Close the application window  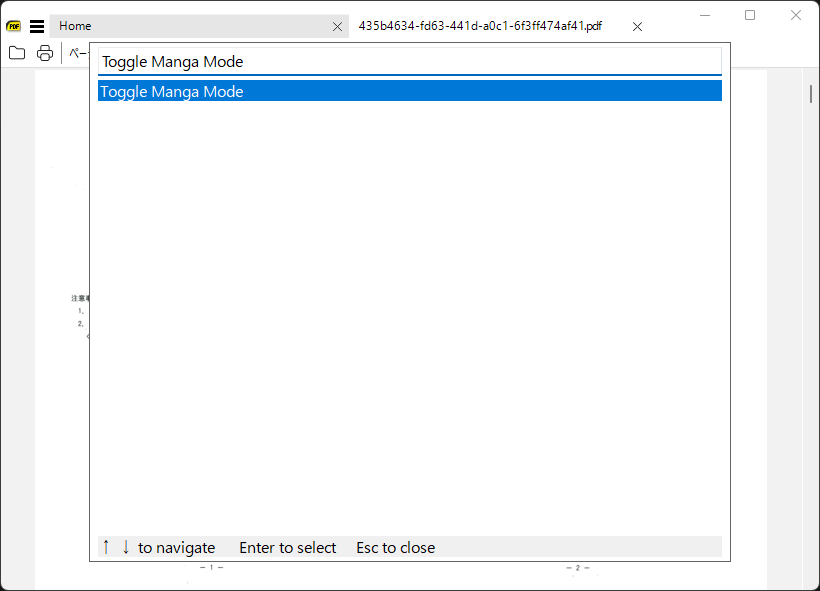tap(795, 15)
